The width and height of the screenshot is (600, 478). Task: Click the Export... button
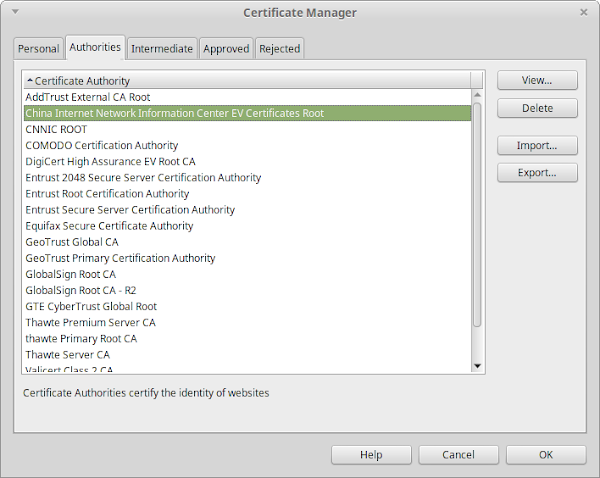(x=537, y=173)
